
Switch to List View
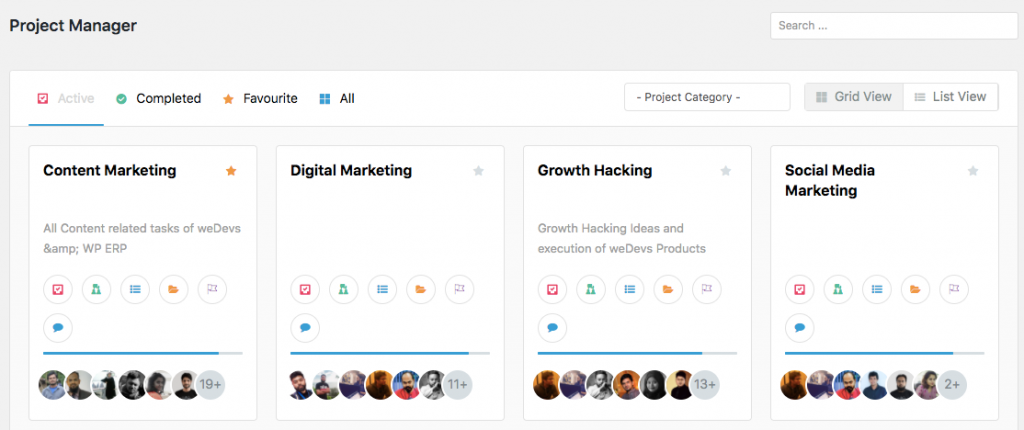(x=950, y=97)
